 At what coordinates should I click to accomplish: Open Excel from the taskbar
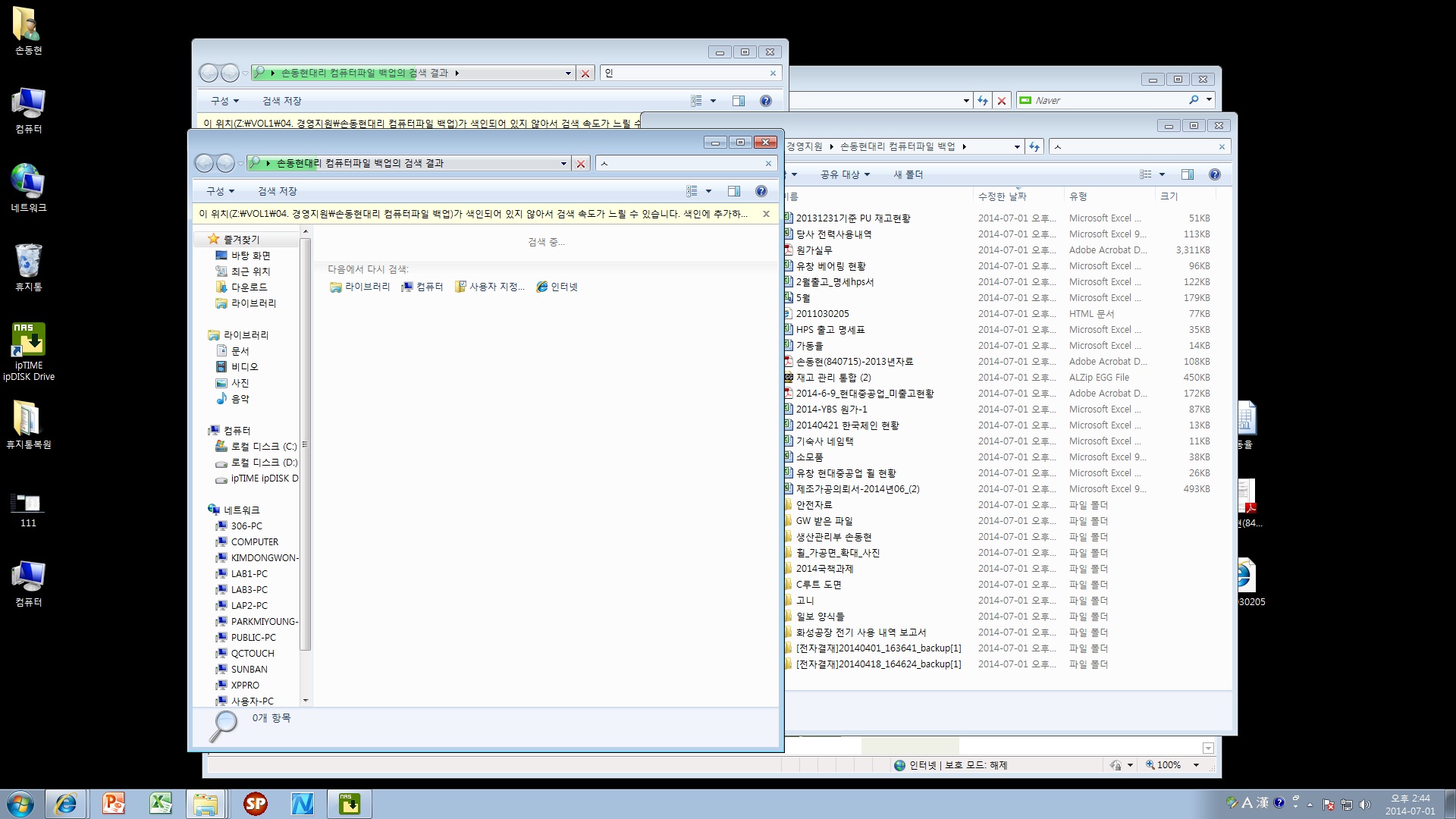[161, 803]
